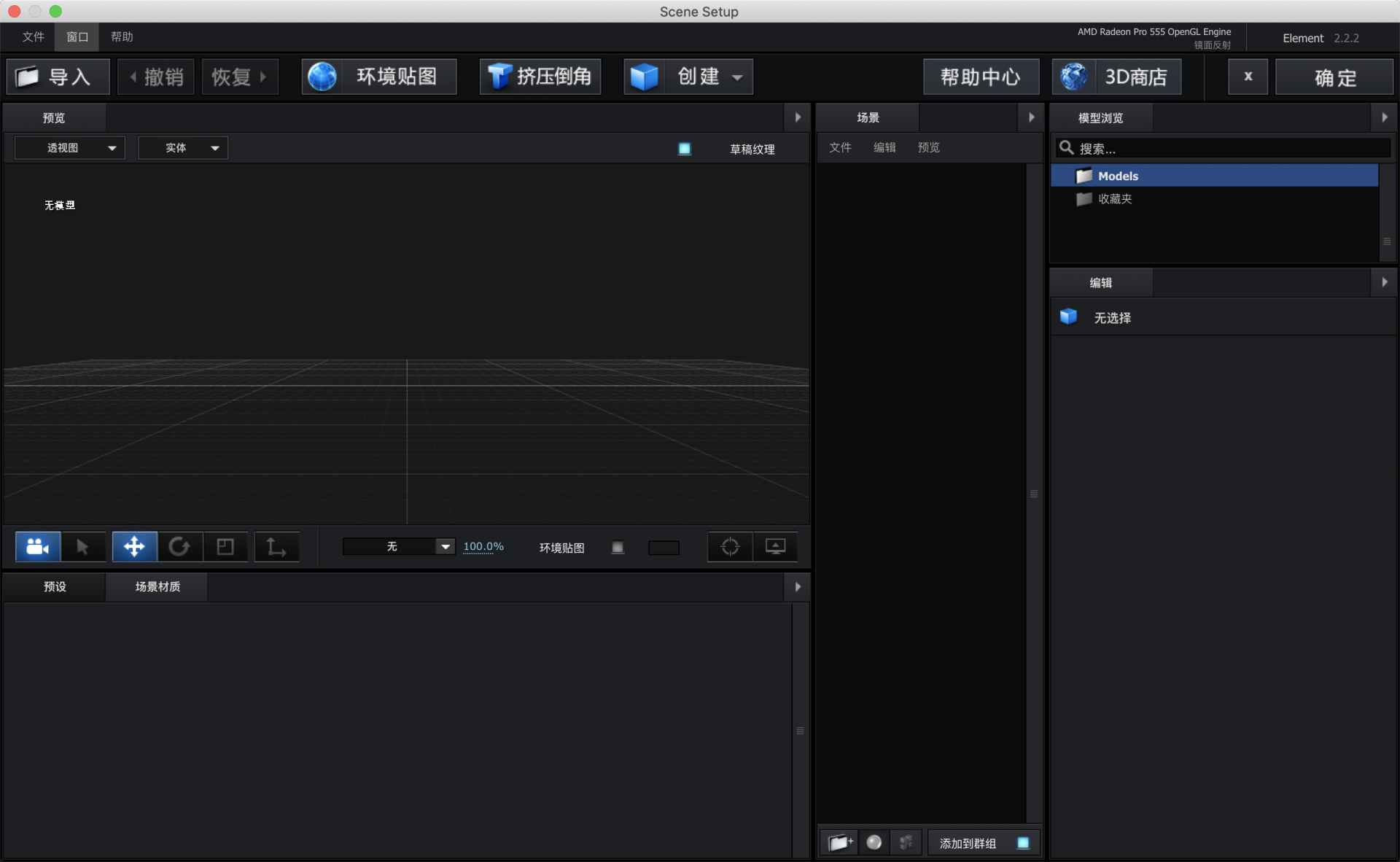Click the Models folder icon

point(1084,176)
